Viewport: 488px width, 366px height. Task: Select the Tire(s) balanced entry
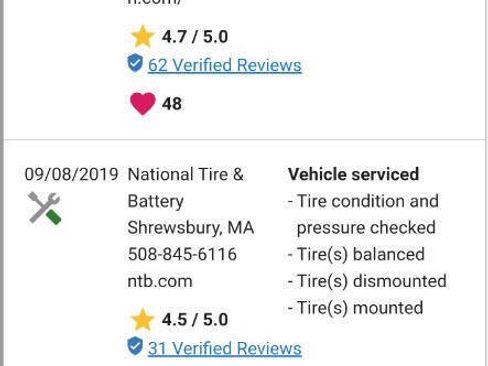coord(356,254)
